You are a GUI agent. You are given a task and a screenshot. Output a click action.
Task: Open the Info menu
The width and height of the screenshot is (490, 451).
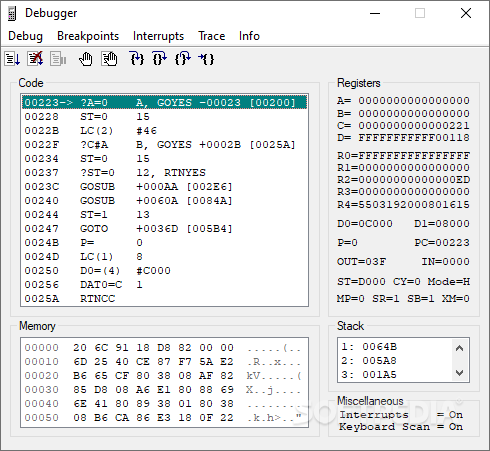click(249, 36)
